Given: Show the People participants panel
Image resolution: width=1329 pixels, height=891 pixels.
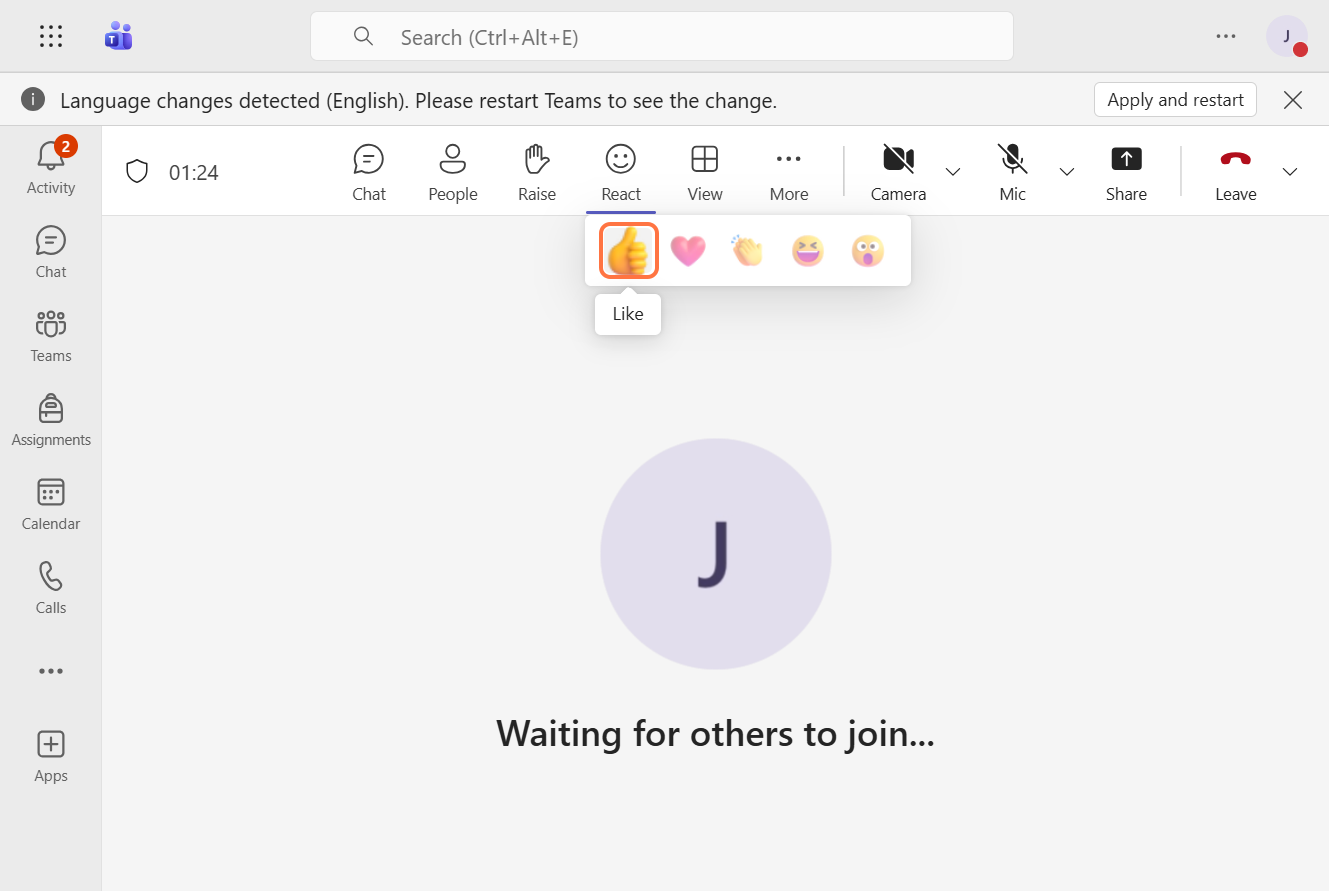Looking at the screenshot, I should click(452, 172).
